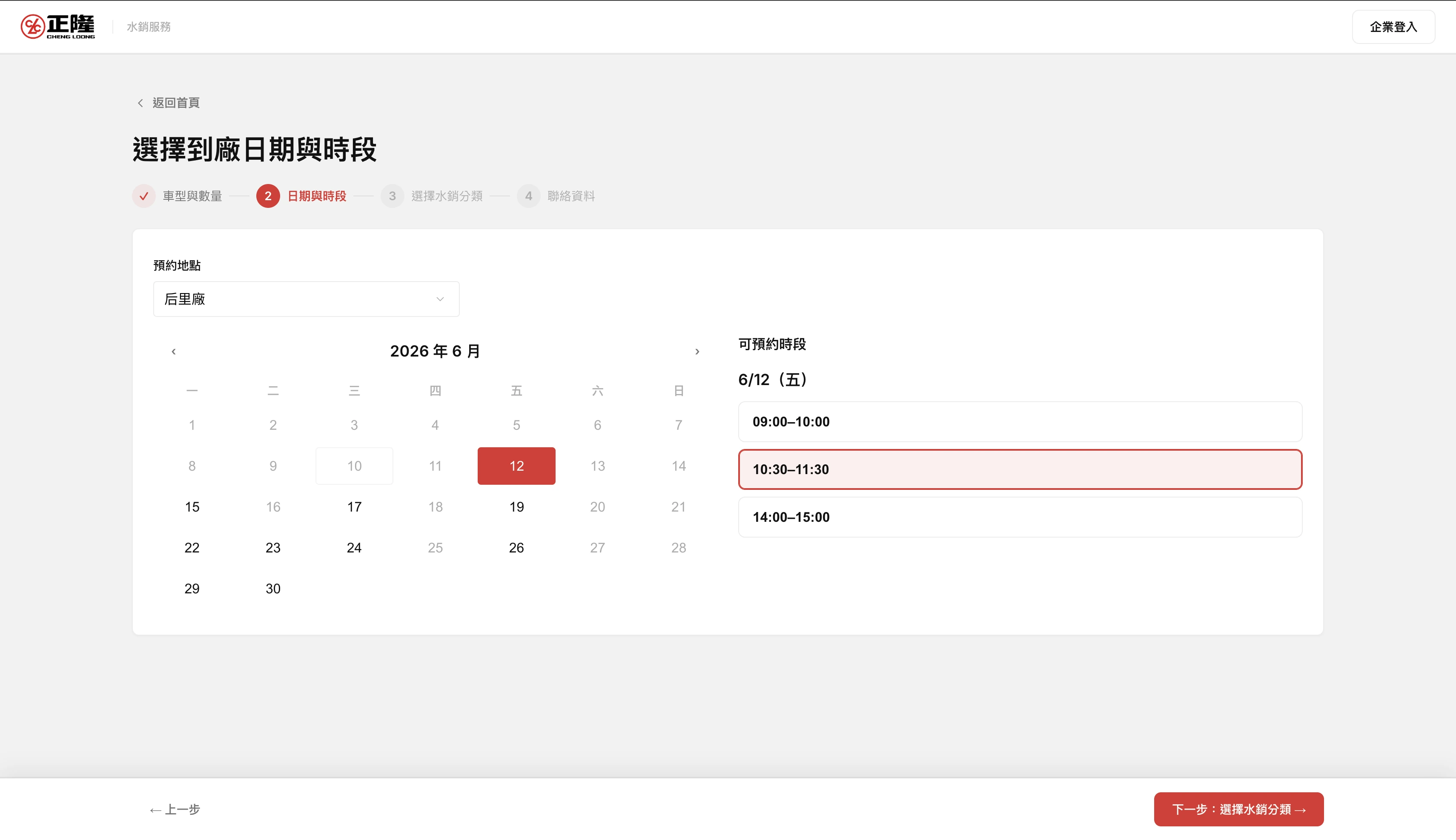Image resolution: width=1456 pixels, height=840 pixels.
Task: Pick June 29 on the calendar
Action: pos(192,589)
